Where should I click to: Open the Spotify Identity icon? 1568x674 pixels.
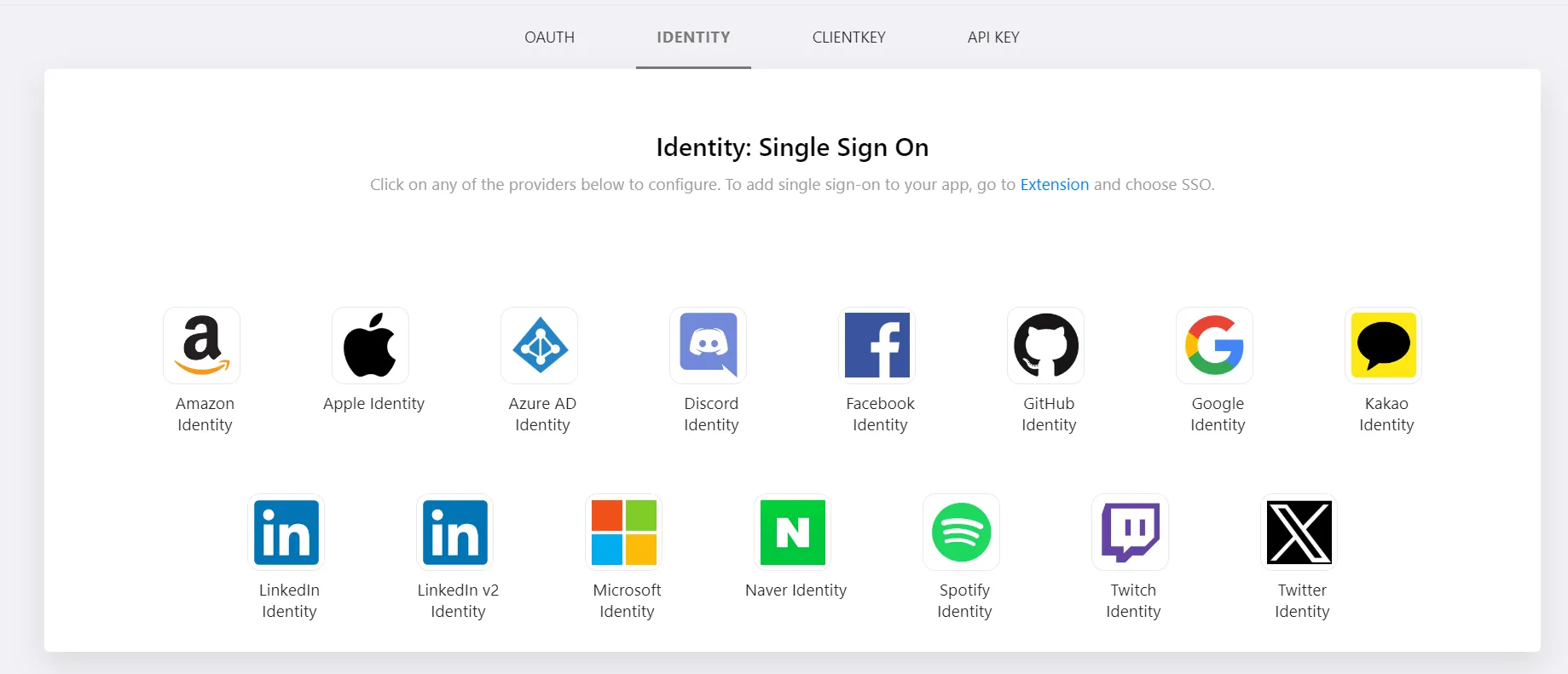click(x=962, y=533)
